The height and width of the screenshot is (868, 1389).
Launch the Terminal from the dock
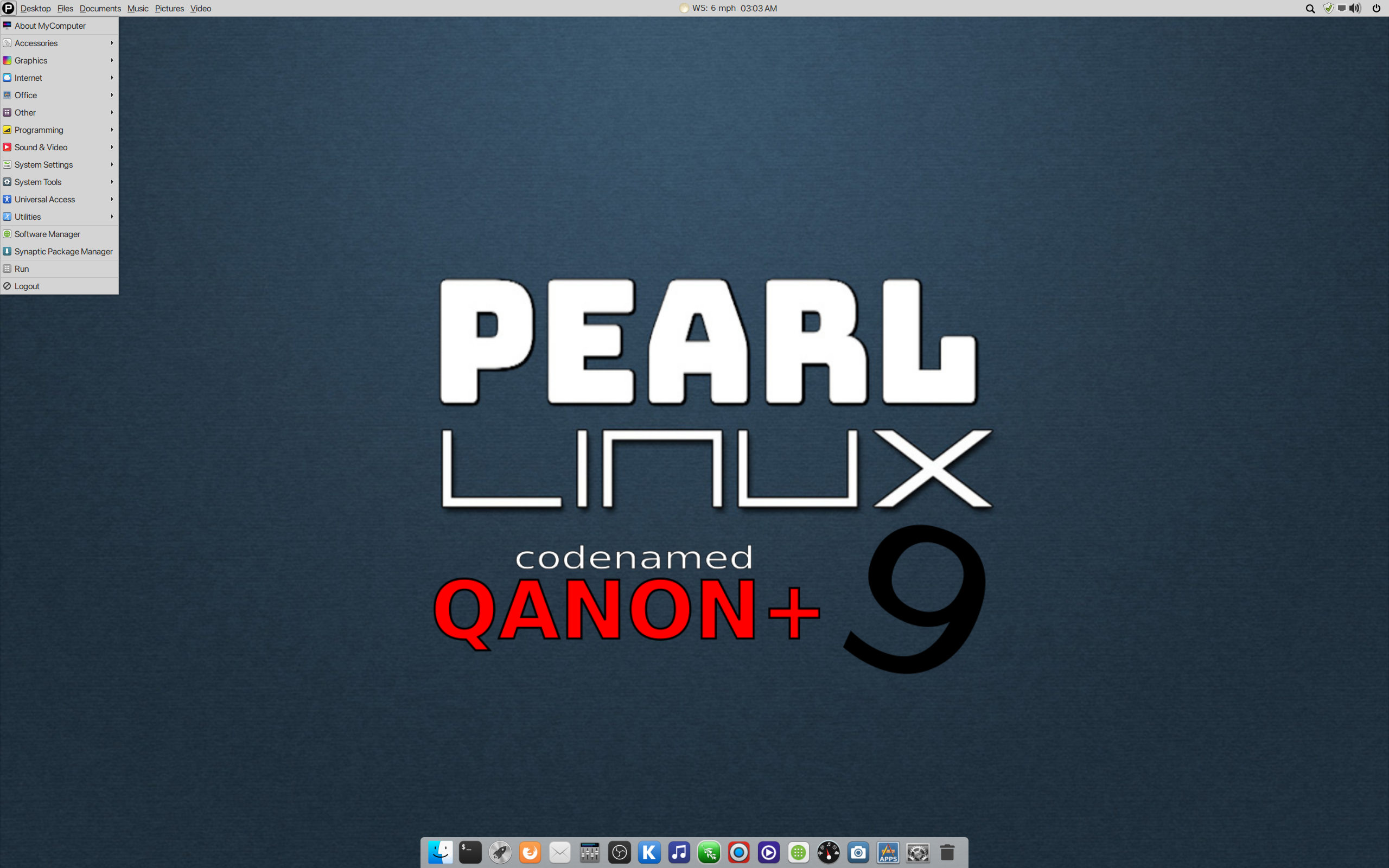[470, 852]
